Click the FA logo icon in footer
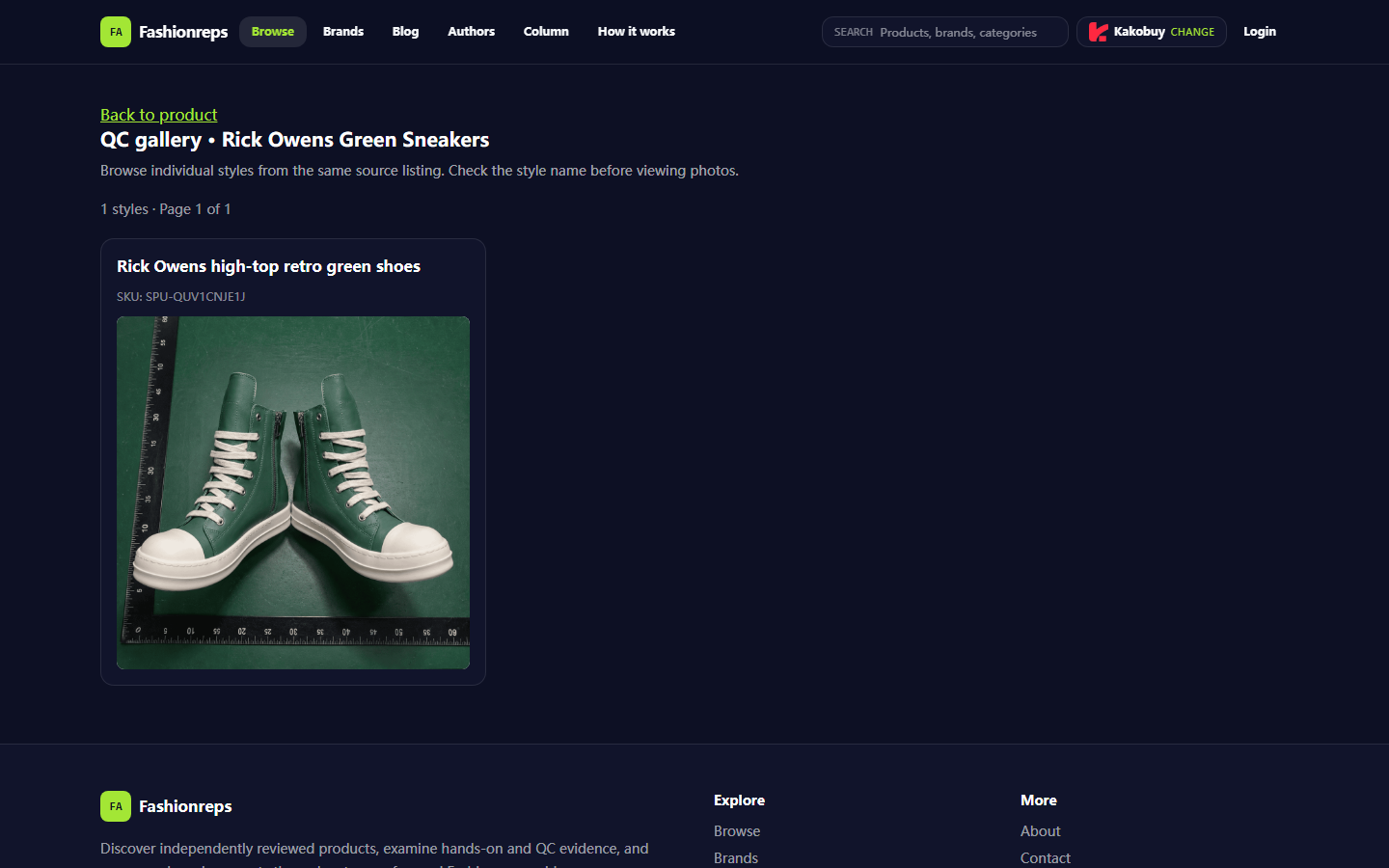This screenshot has height=868, width=1389. [116, 806]
